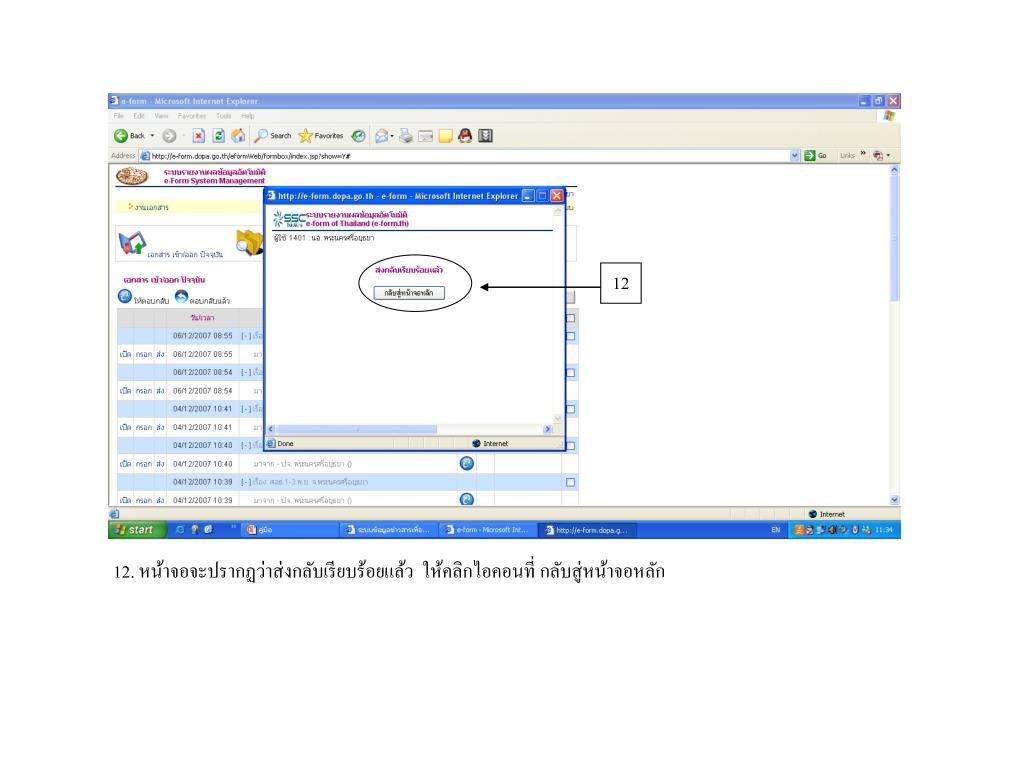This screenshot has height=768, width=1024.
Task: Click the popup's horizontal scrollbar thumb
Action: 356,429
